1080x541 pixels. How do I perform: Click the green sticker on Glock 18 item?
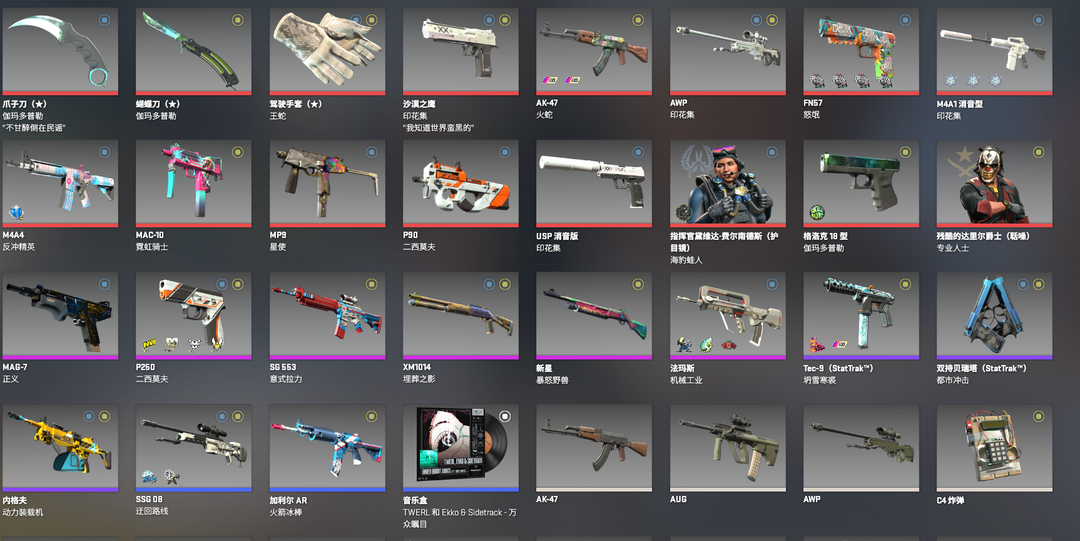point(817,212)
